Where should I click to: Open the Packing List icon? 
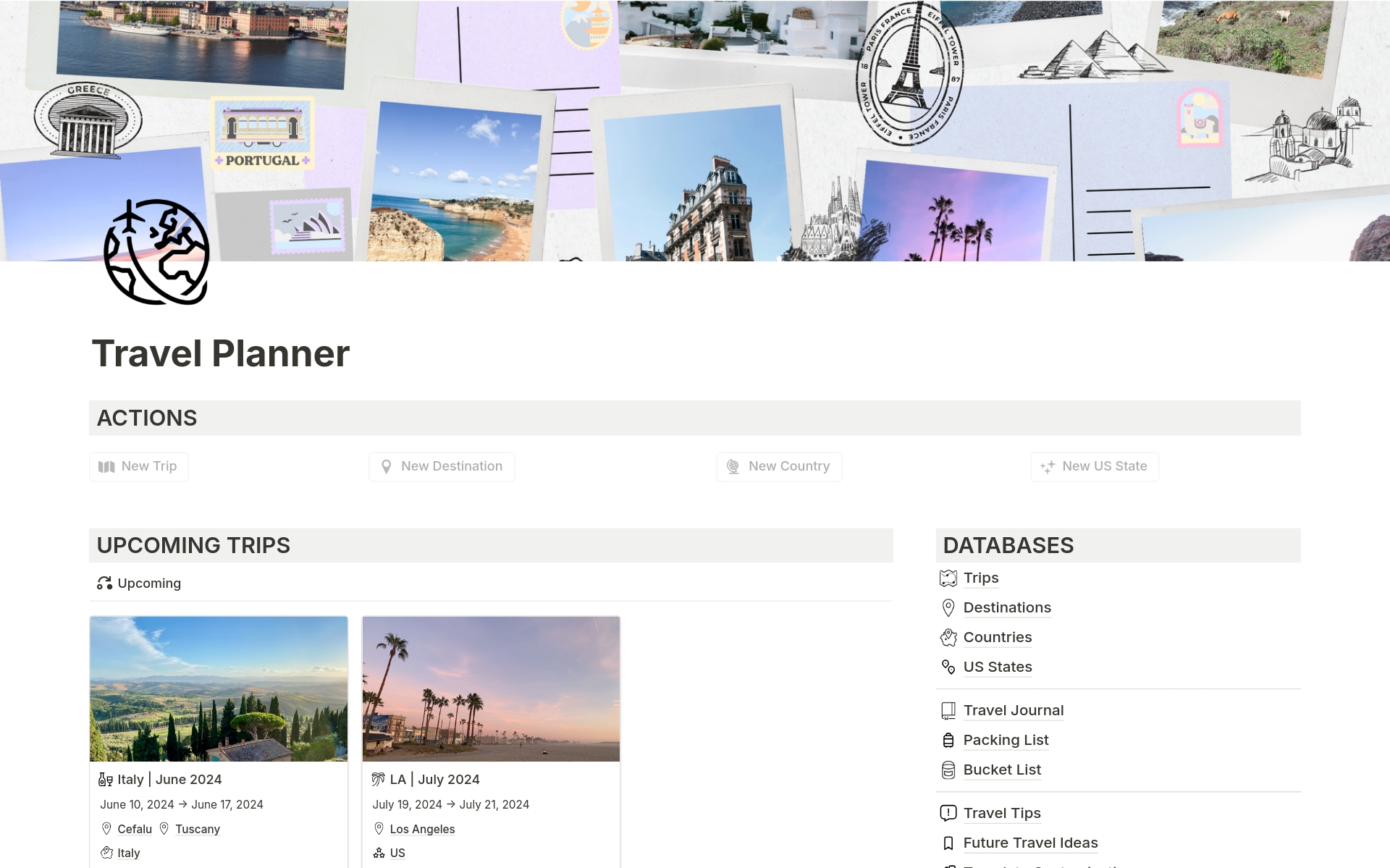pos(947,740)
